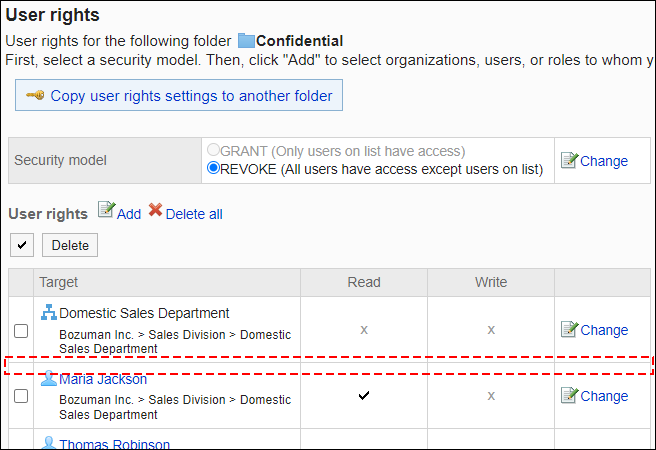Click the Security model label cell
Screen dimensions: 656x450
point(105,161)
